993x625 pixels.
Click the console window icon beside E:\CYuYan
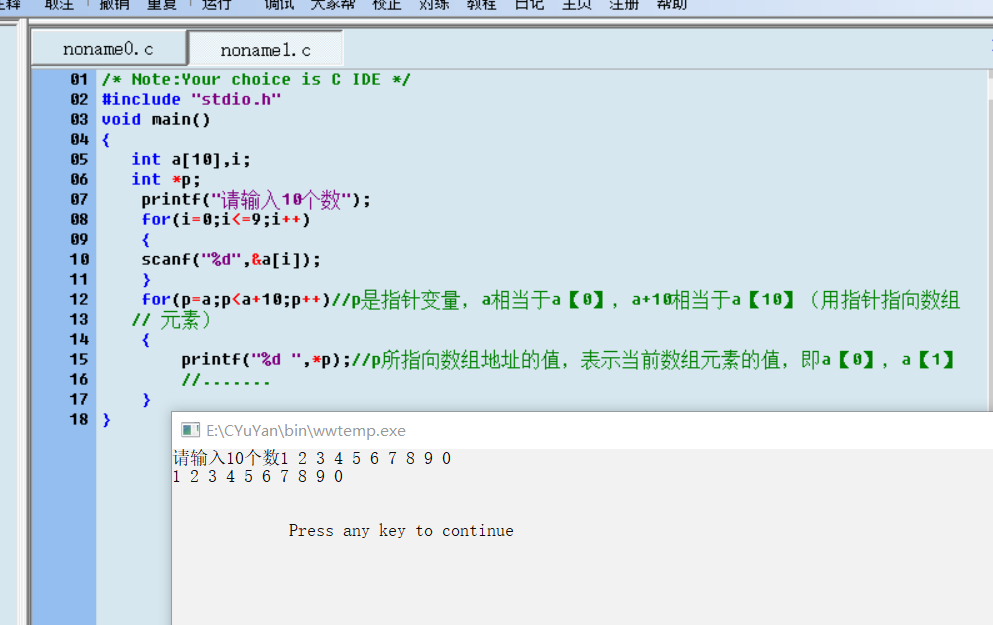point(190,431)
